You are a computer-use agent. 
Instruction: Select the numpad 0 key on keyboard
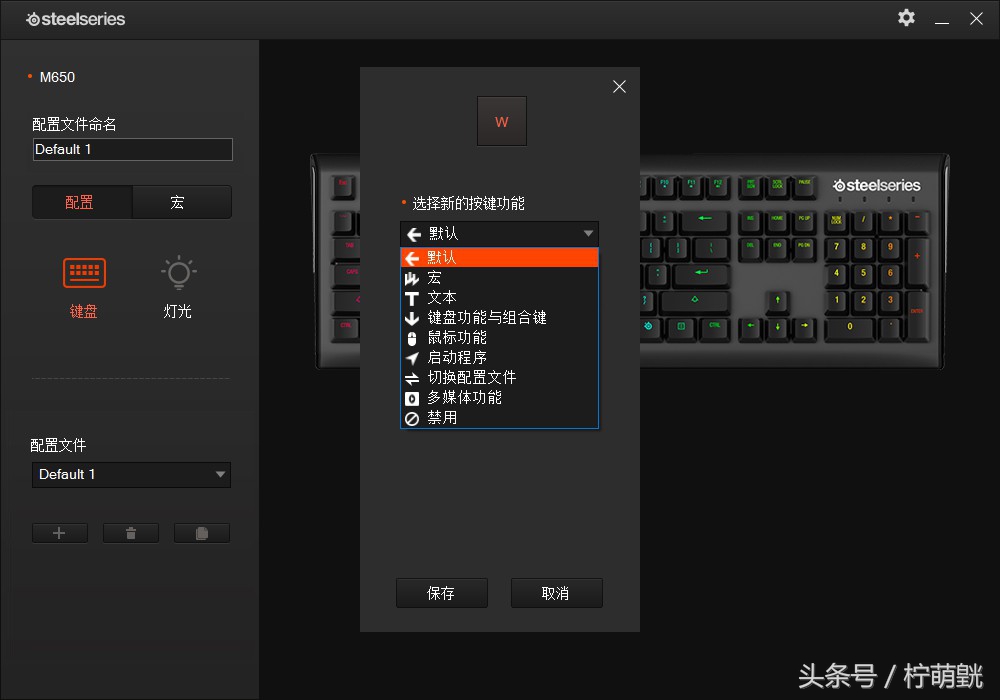849,326
